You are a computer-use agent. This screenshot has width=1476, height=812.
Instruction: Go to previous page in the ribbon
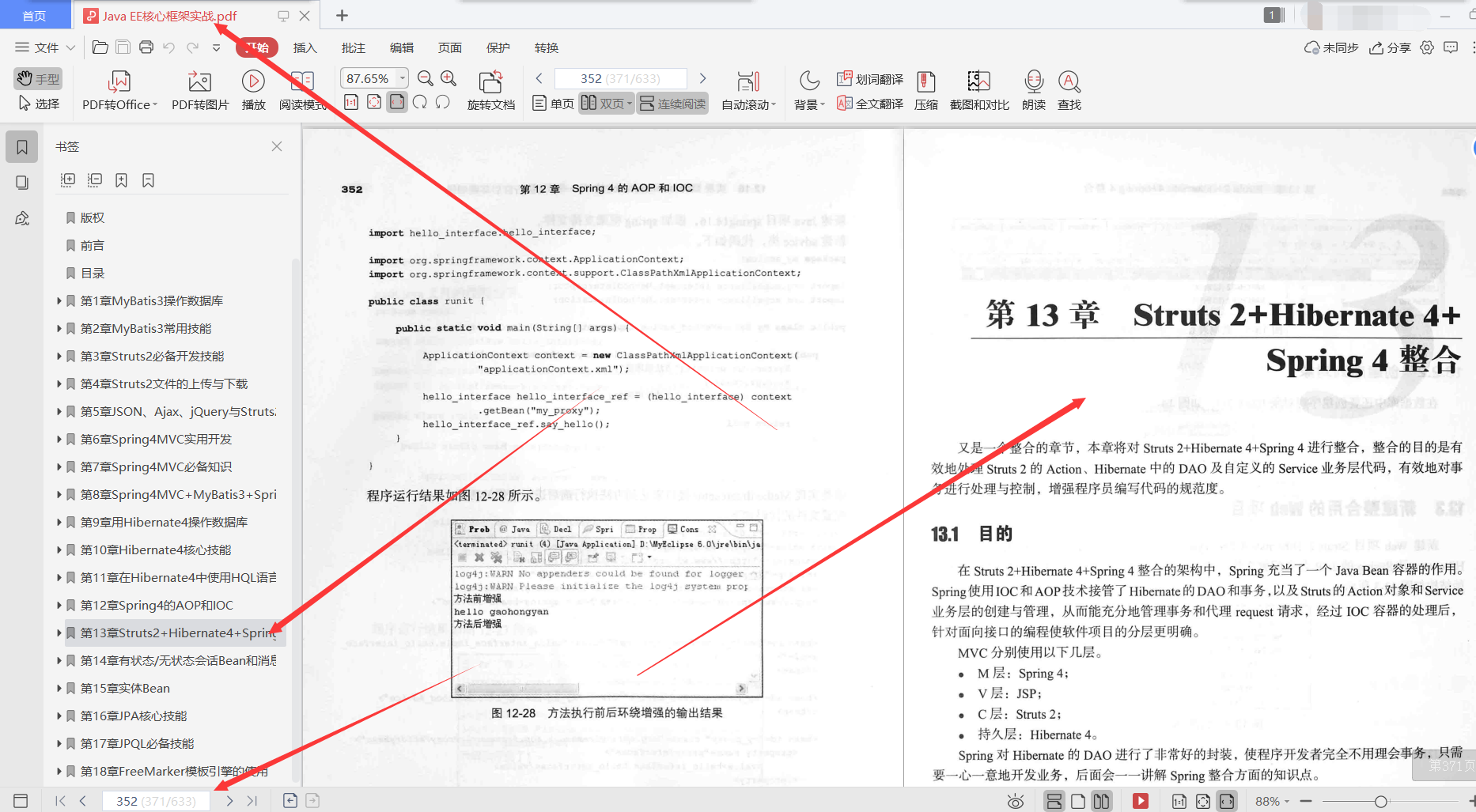(x=539, y=78)
